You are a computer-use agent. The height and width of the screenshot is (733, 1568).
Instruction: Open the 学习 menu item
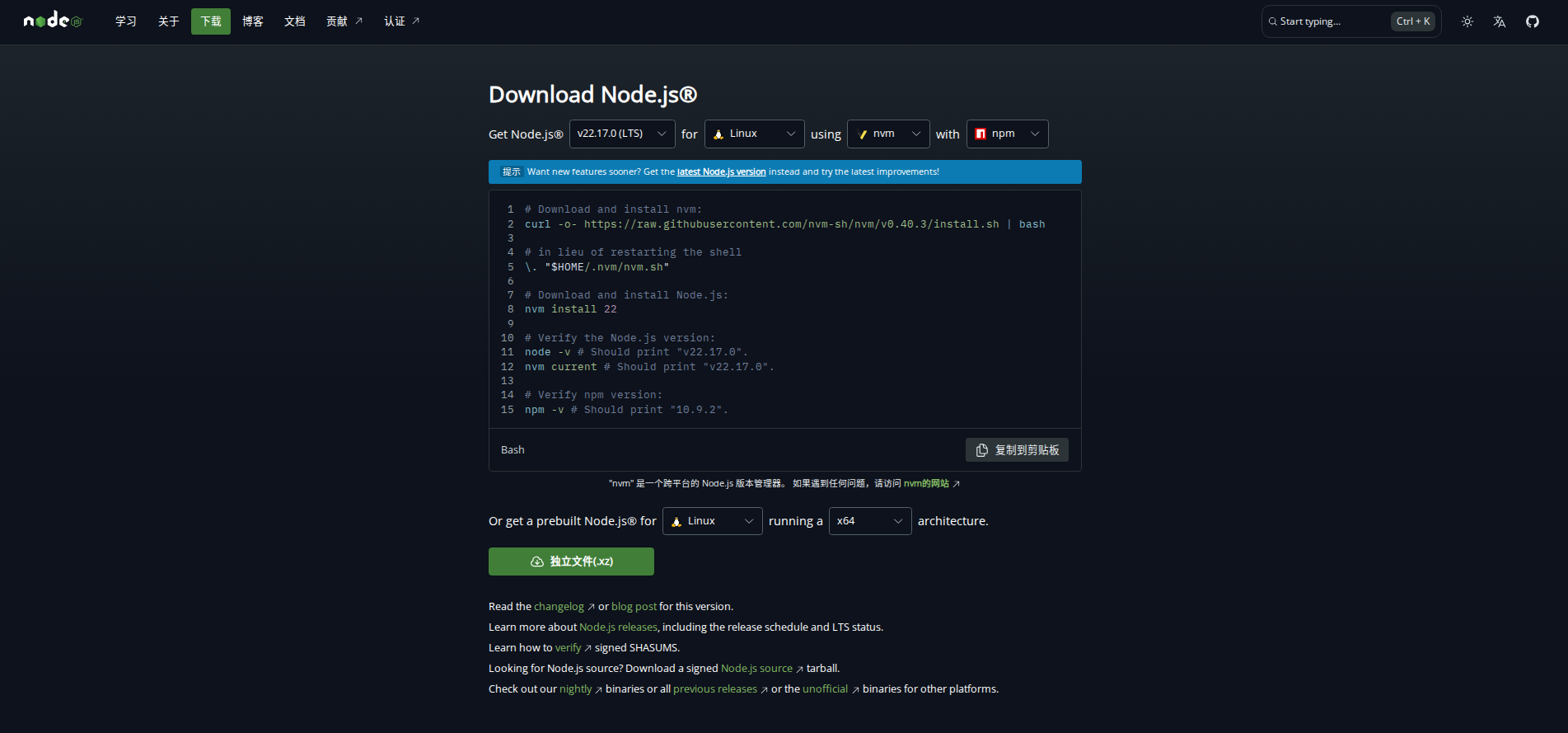point(126,21)
